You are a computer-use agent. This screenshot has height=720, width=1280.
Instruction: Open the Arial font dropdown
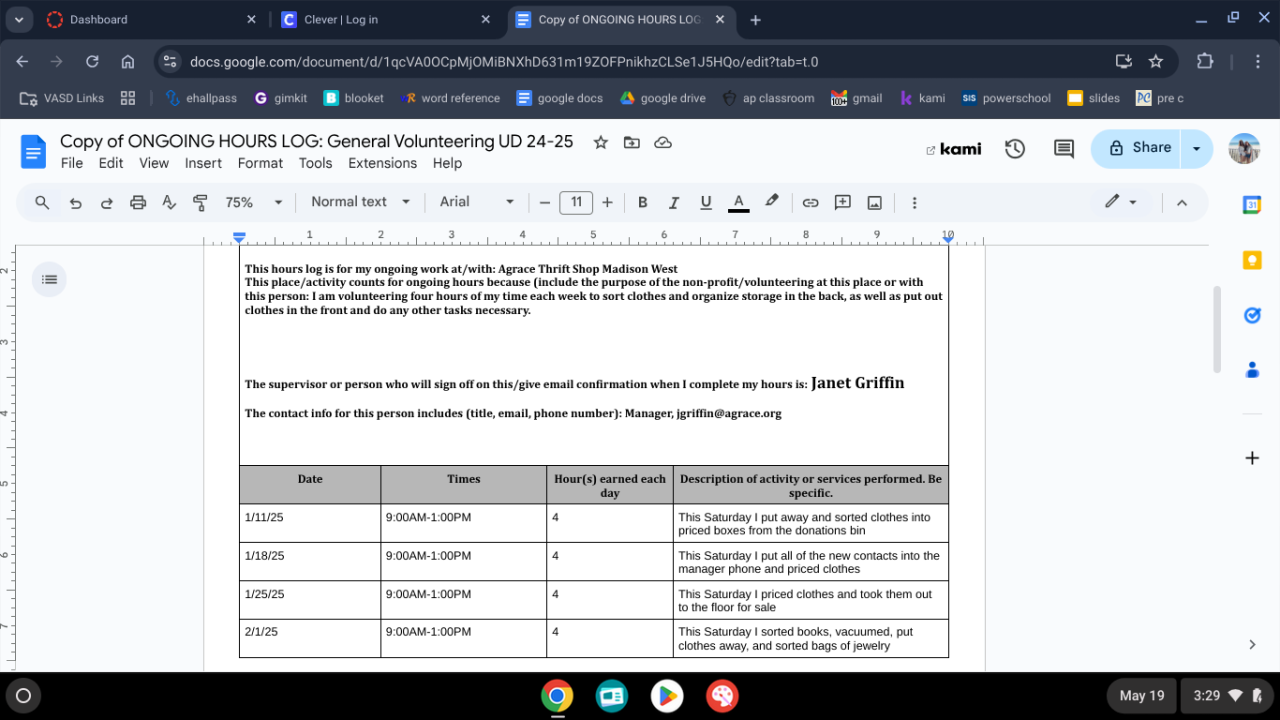point(476,202)
